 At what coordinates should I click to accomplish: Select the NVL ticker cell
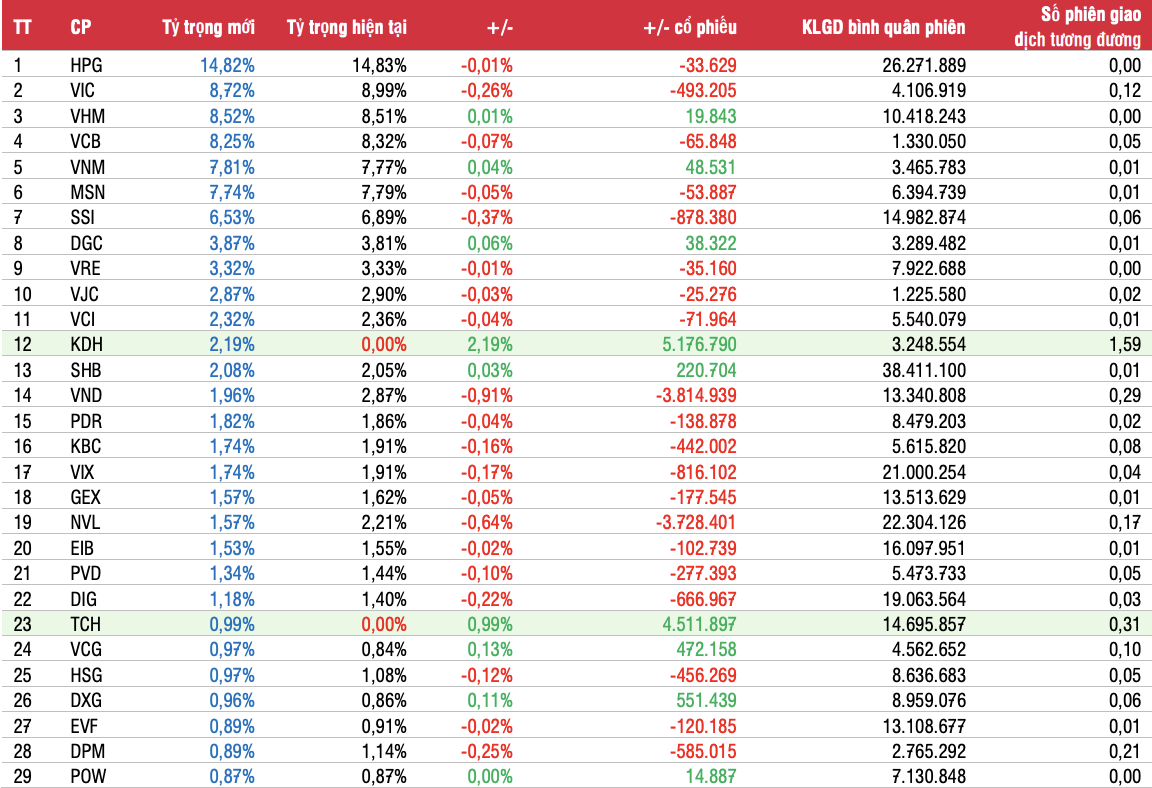85,522
